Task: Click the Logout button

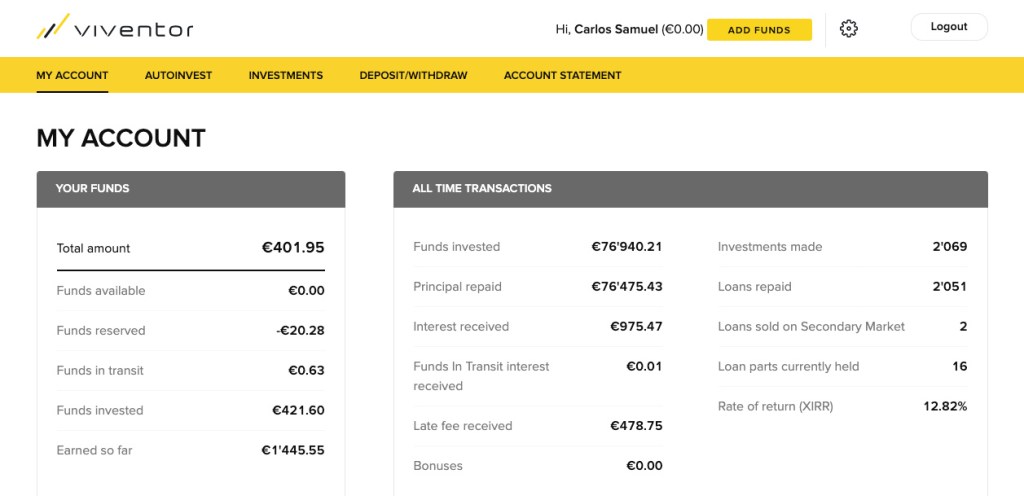Action: tap(948, 27)
